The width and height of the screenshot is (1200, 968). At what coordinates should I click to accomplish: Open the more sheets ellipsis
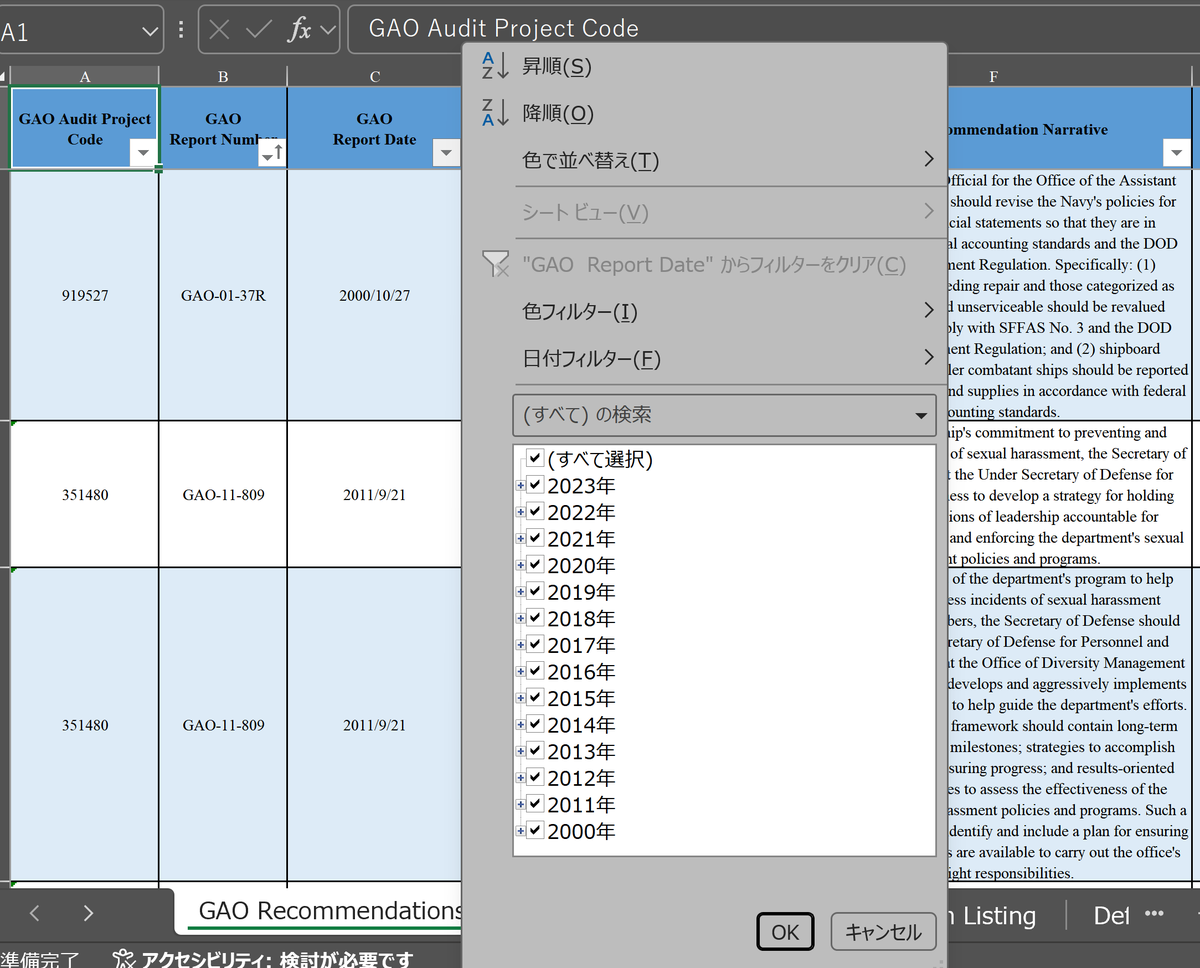(x=1153, y=914)
